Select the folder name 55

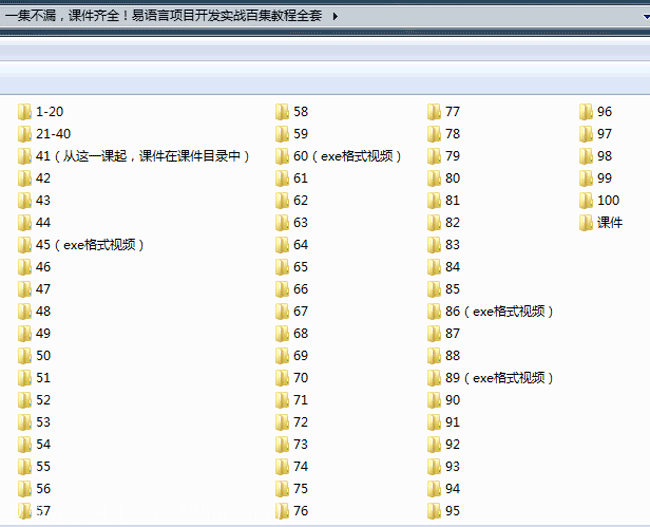pyautogui.click(x=43, y=466)
